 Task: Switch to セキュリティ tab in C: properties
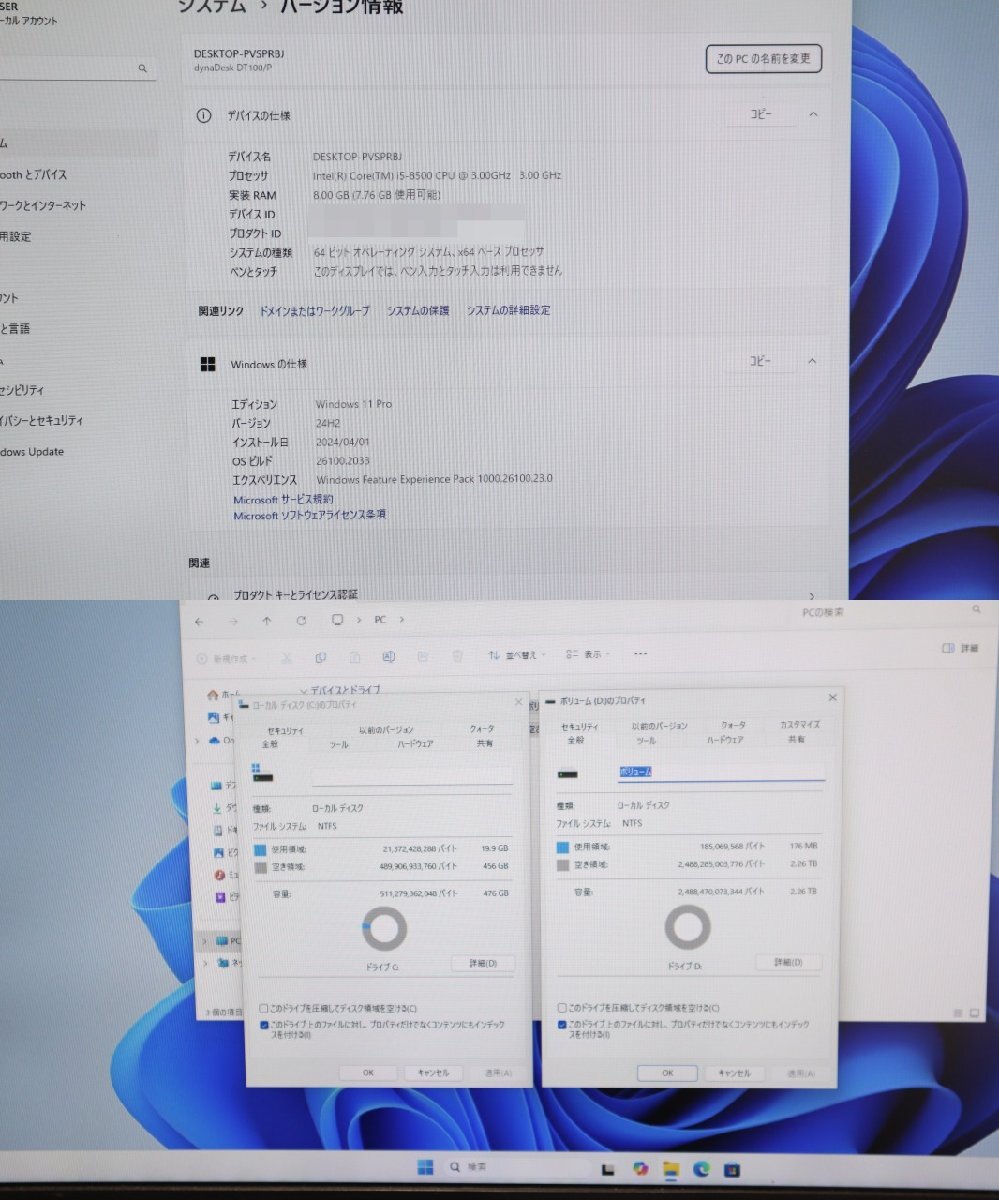click(285, 731)
